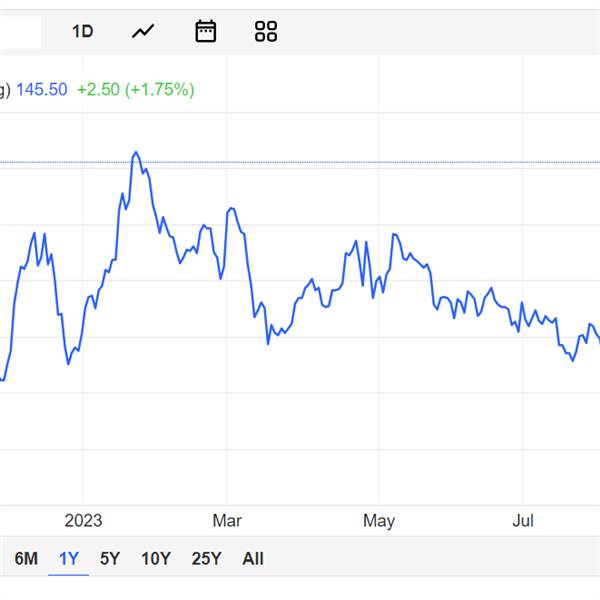Screen dimensions: 600x600
Task: Select the 1D interval button
Action: [83, 31]
